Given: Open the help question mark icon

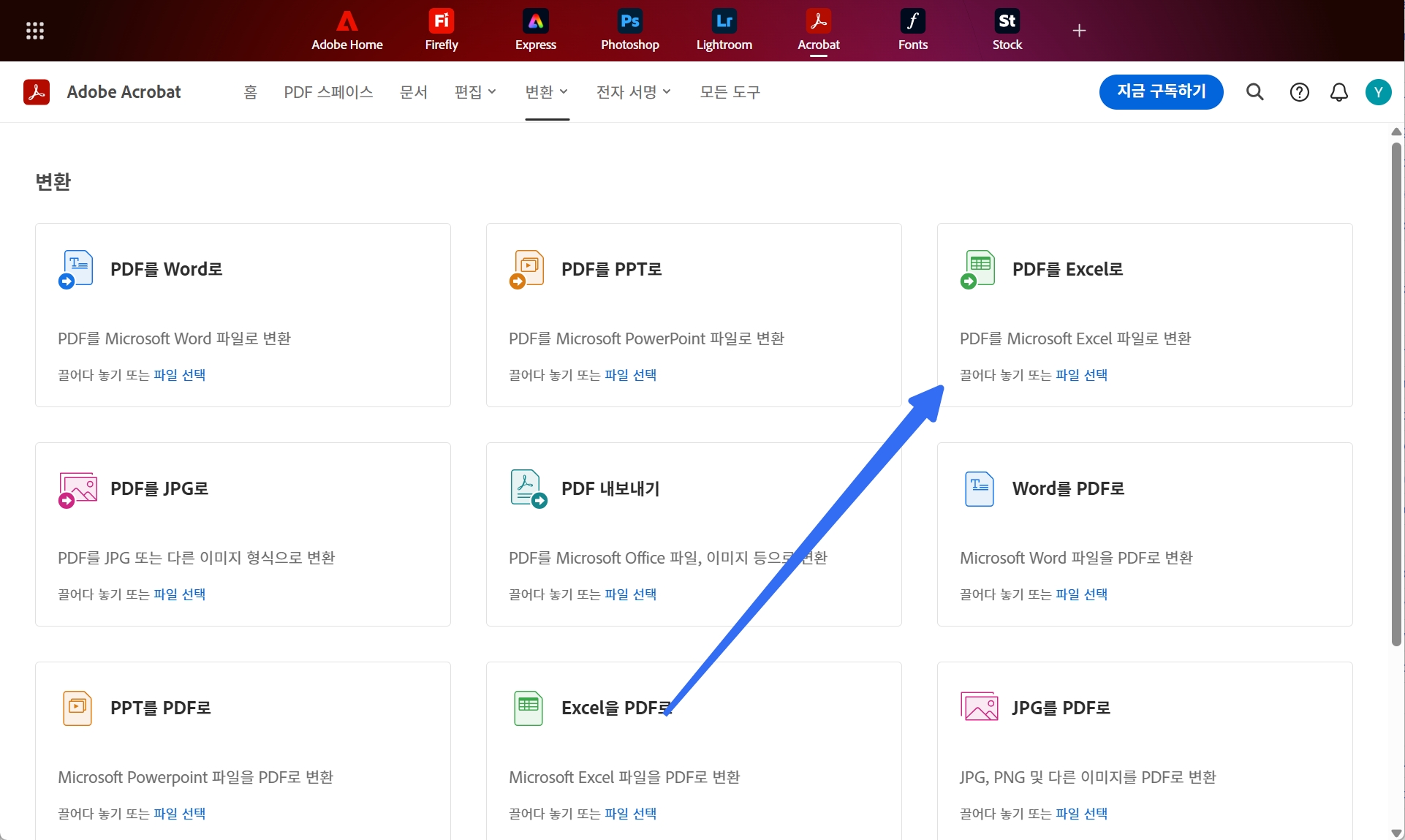Looking at the screenshot, I should [1300, 92].
